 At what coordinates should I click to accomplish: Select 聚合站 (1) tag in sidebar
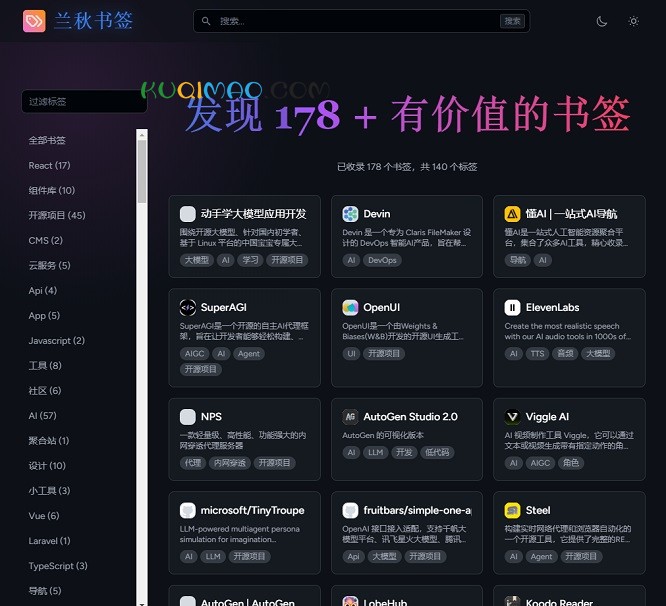(x=49, y=441)
